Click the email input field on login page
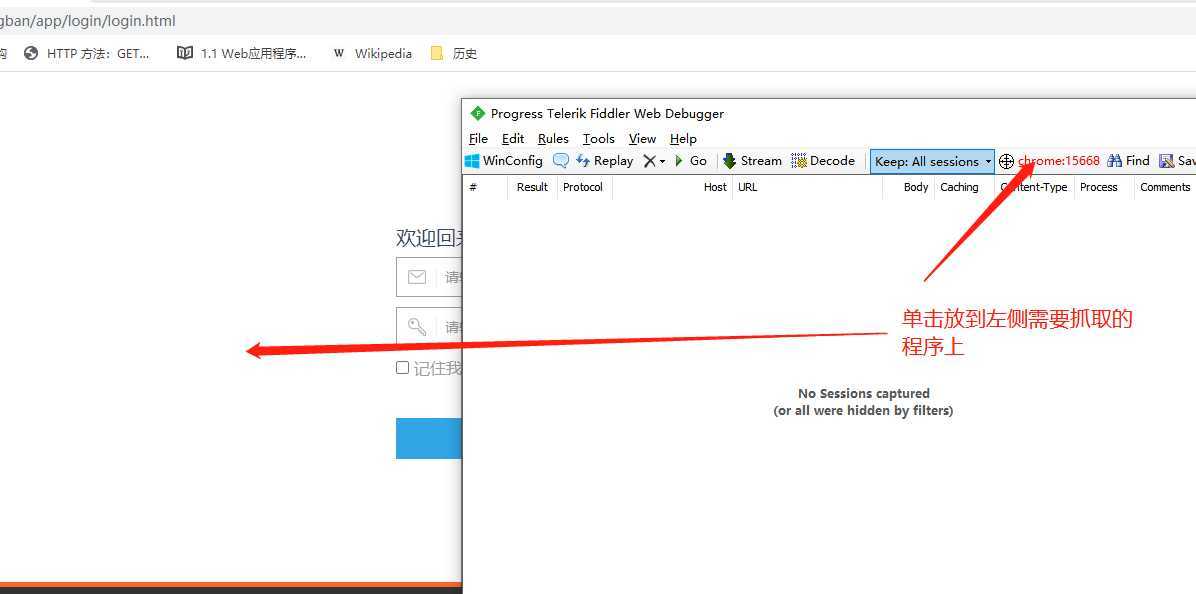Viewport: 1196px width, 594px height. (429, 278)
